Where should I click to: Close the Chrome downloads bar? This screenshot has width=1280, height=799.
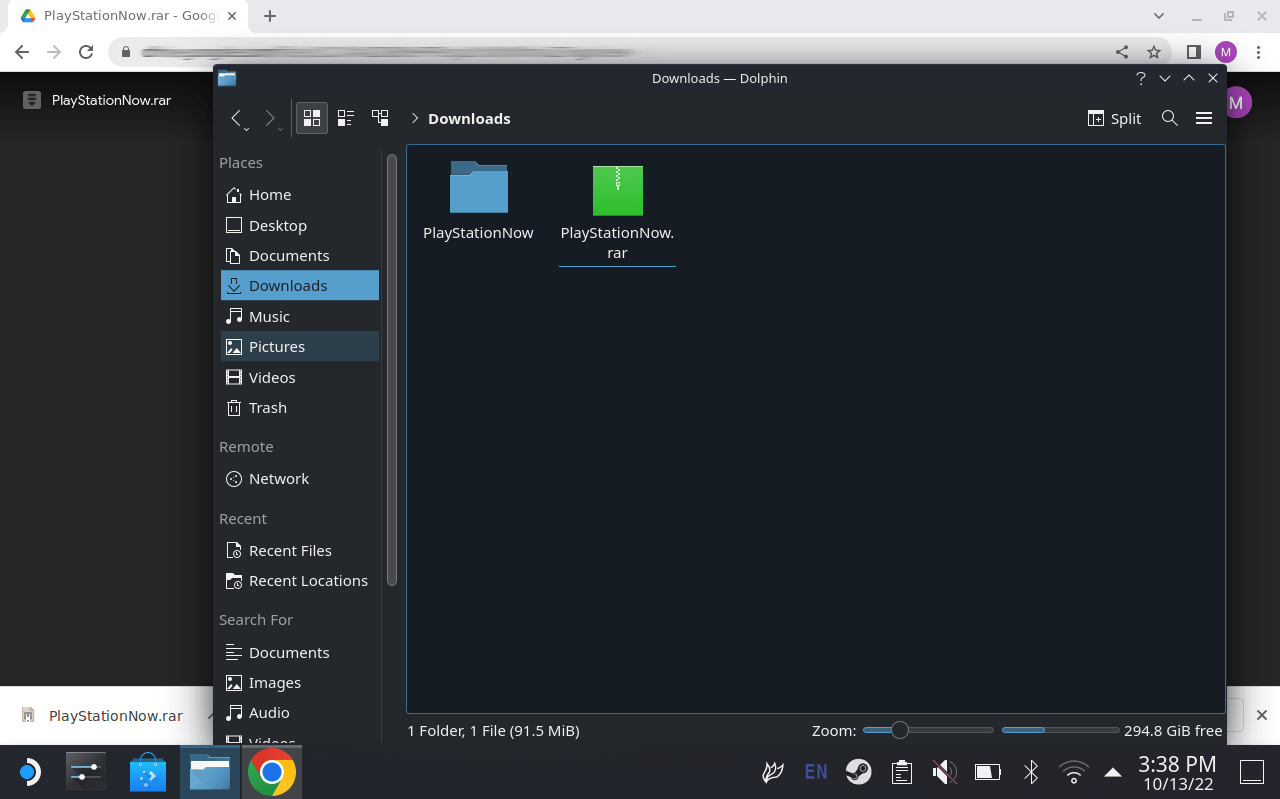[1261, 715]
